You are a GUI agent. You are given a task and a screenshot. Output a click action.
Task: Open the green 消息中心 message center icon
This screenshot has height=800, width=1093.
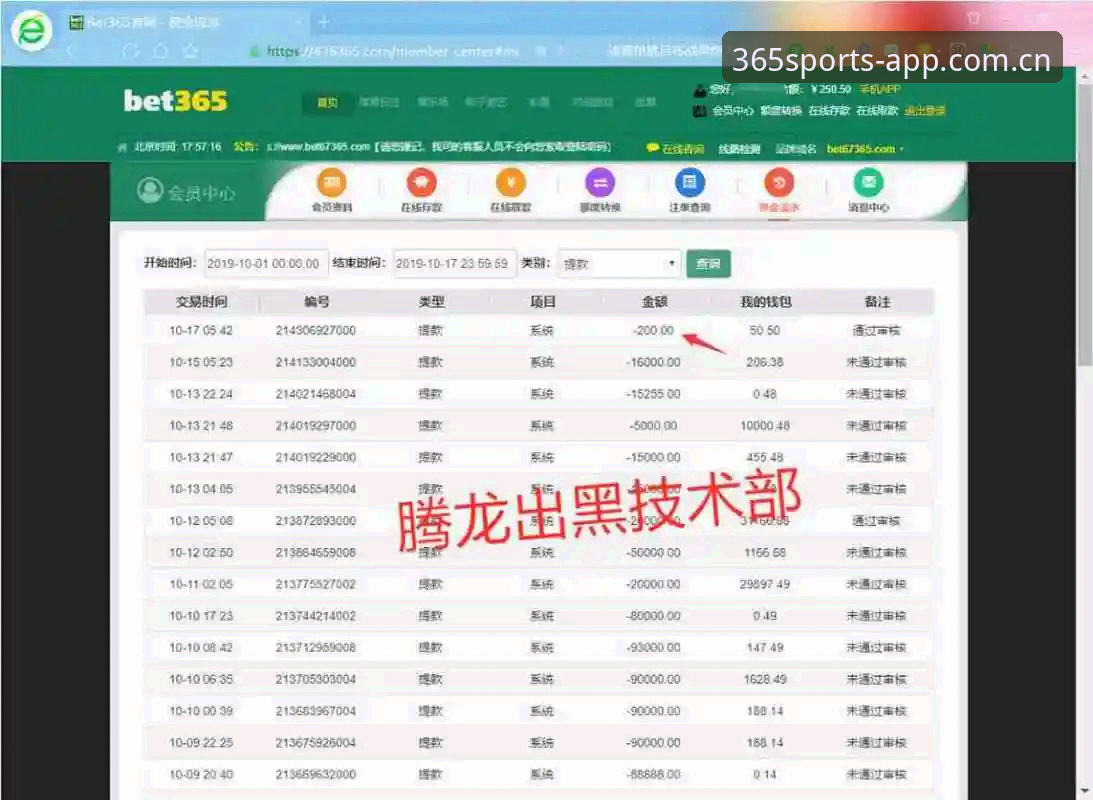tap(869, 183)
